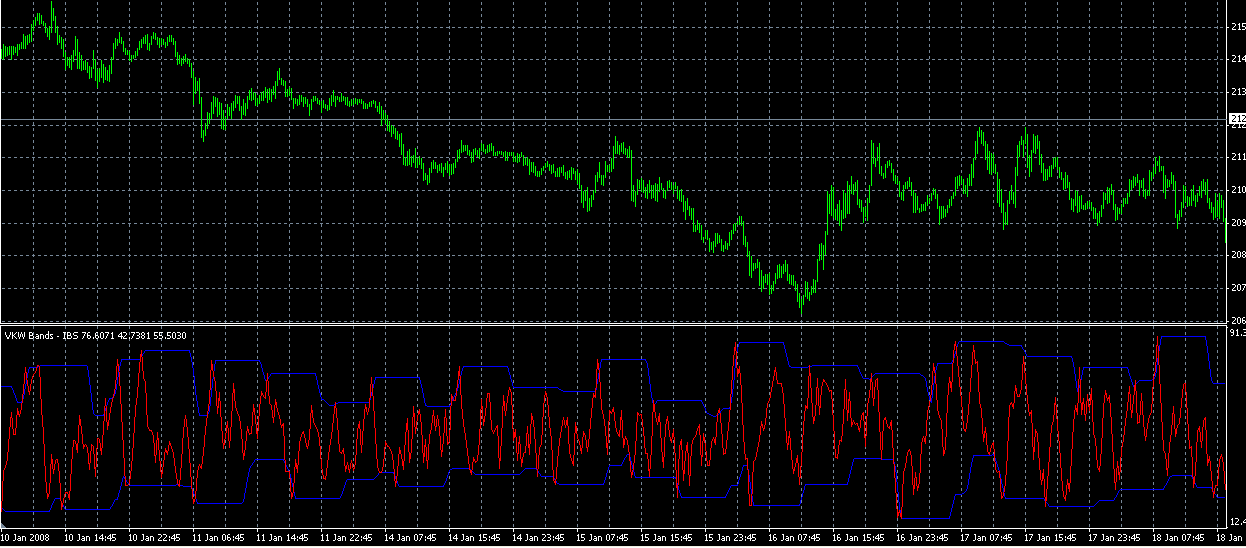Select the 17 Jan 07:45 time label
The image size is (1246, 548).
point(987,538)
